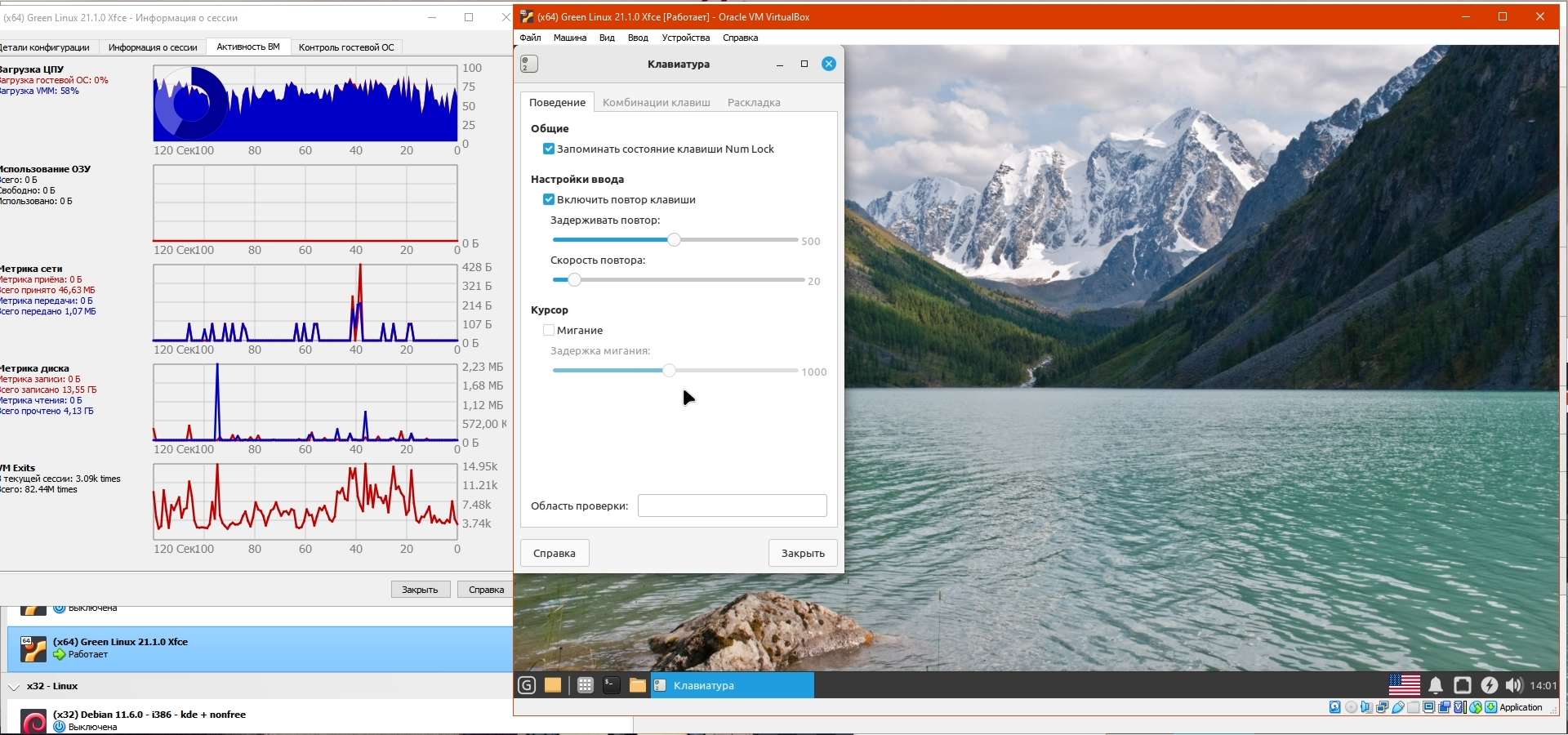Viewport: 1568px width, 735px height.
Task: Open the 'Устройства' menu in VirtualBox
Action: 686,38
